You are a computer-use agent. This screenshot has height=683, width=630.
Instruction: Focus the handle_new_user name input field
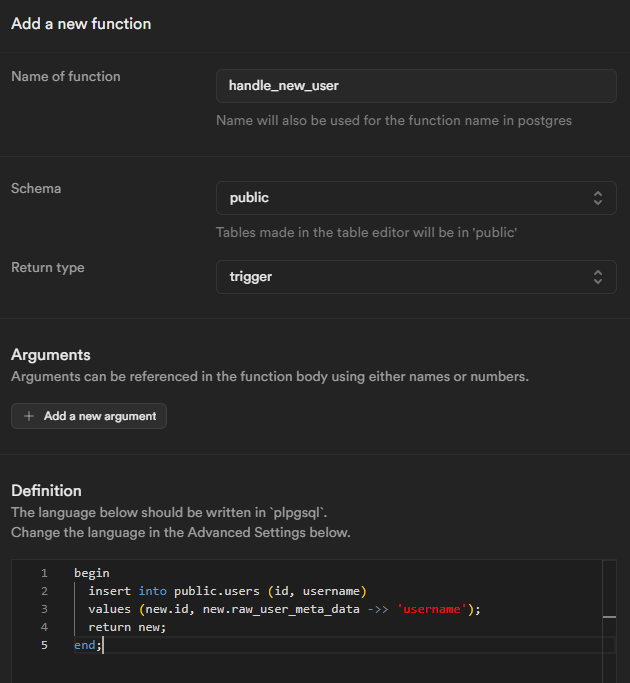415,86
